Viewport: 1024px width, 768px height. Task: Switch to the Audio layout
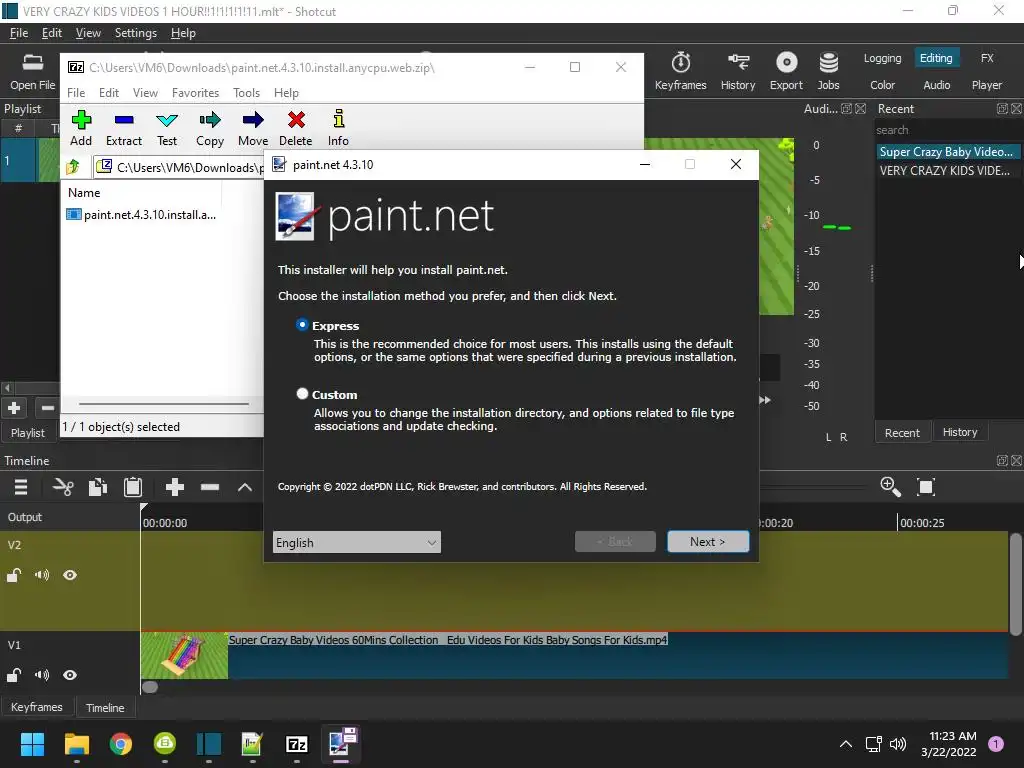pyautogui.click(x=936, y=85)
